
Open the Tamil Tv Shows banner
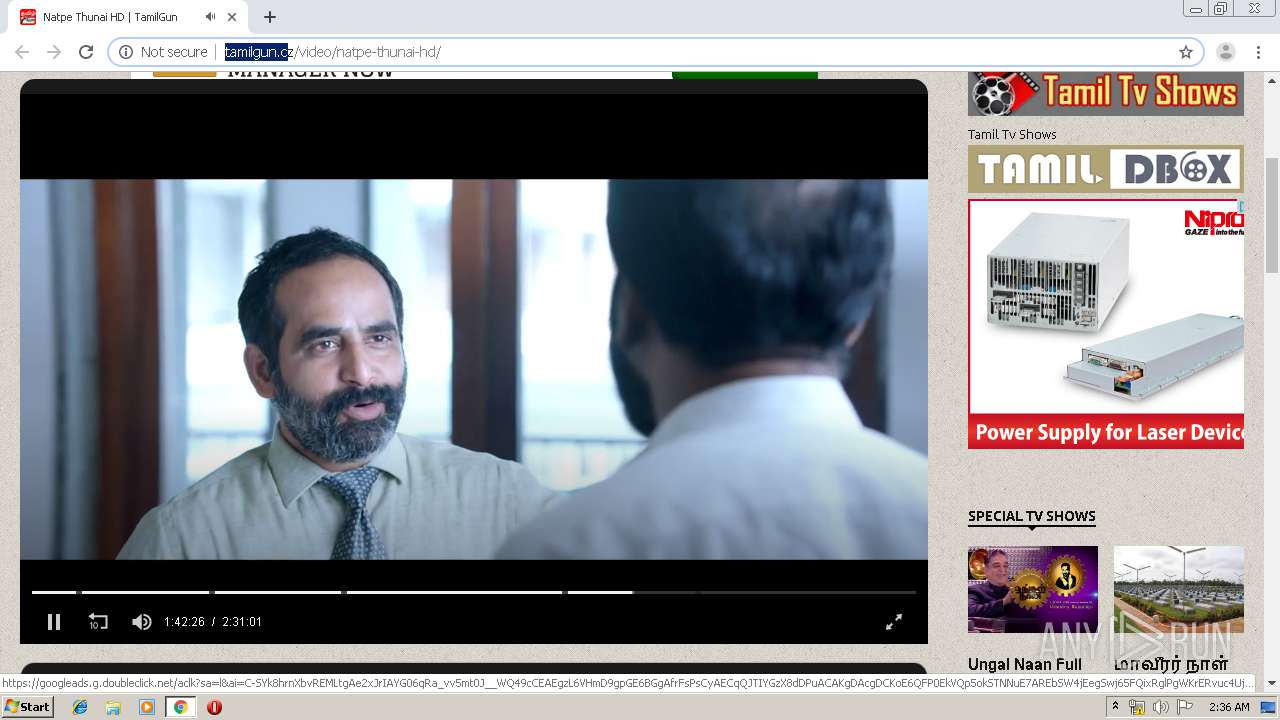click(x=1106, y=94)
